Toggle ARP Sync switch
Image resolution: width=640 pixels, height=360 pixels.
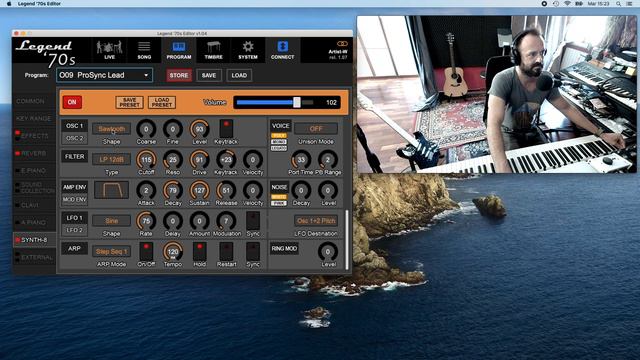coord(253,251)
